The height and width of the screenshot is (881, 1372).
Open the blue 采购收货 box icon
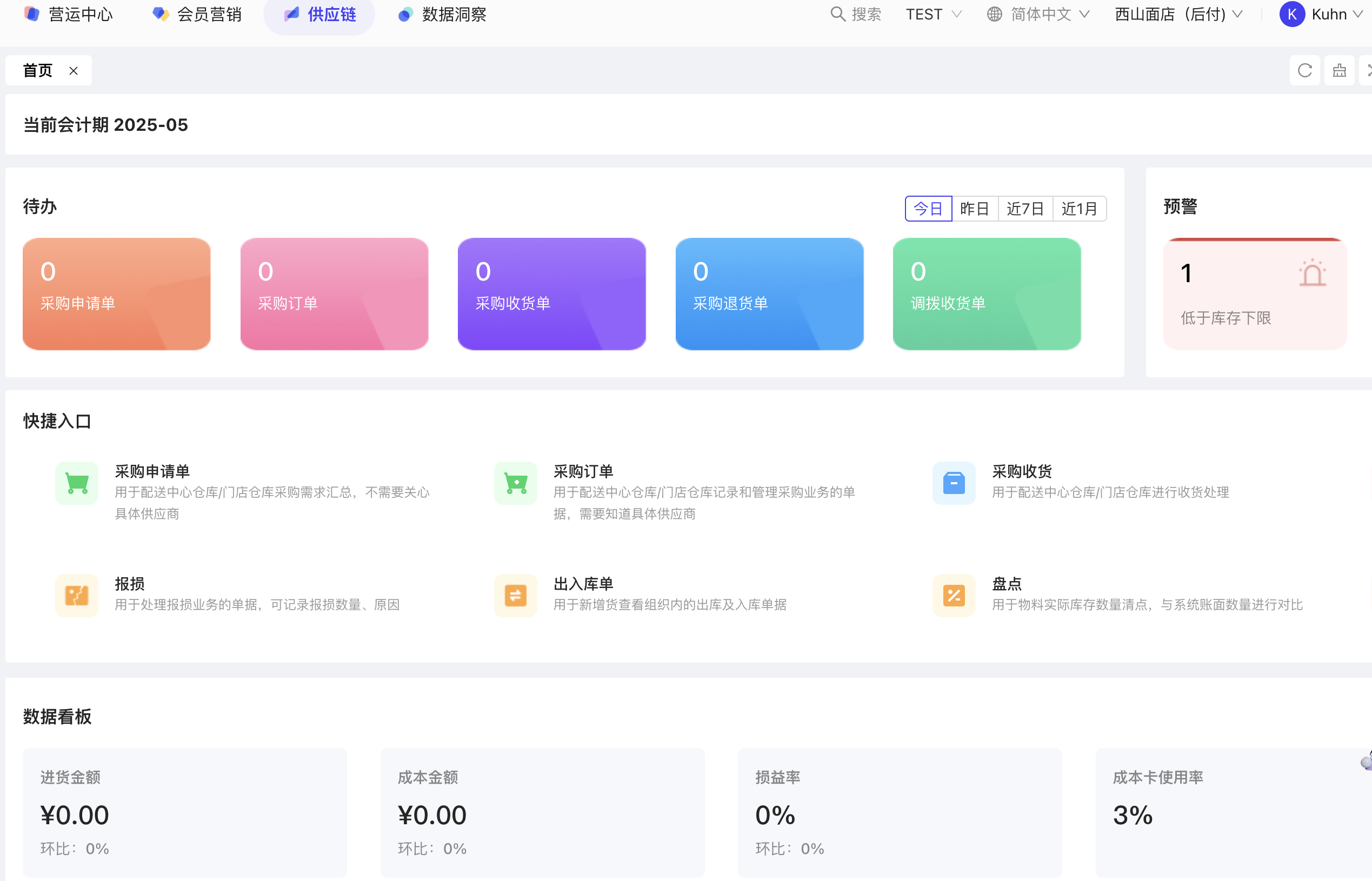pyautogui.click(x=954, y=483)
